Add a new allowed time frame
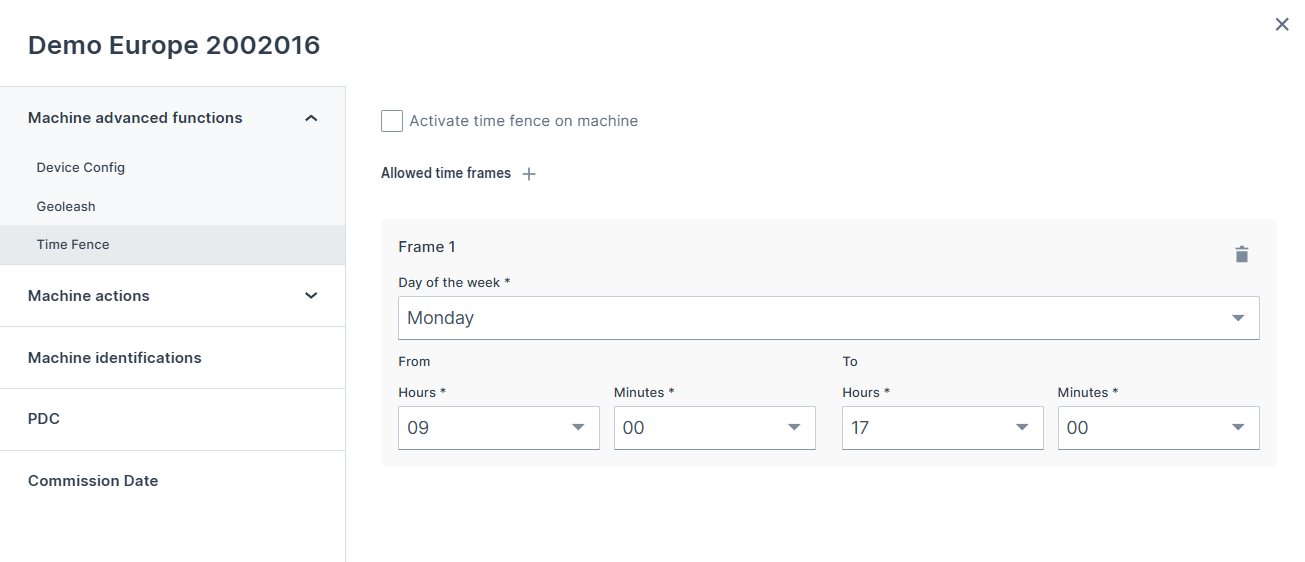The width and height of the screenshot is (1305, 562). coord(529,174)
